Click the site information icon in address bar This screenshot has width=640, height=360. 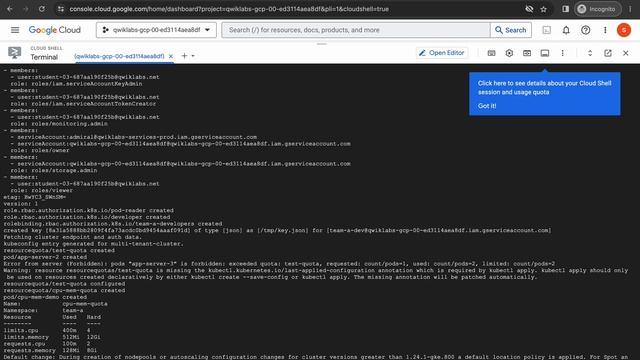coord(60,9)
